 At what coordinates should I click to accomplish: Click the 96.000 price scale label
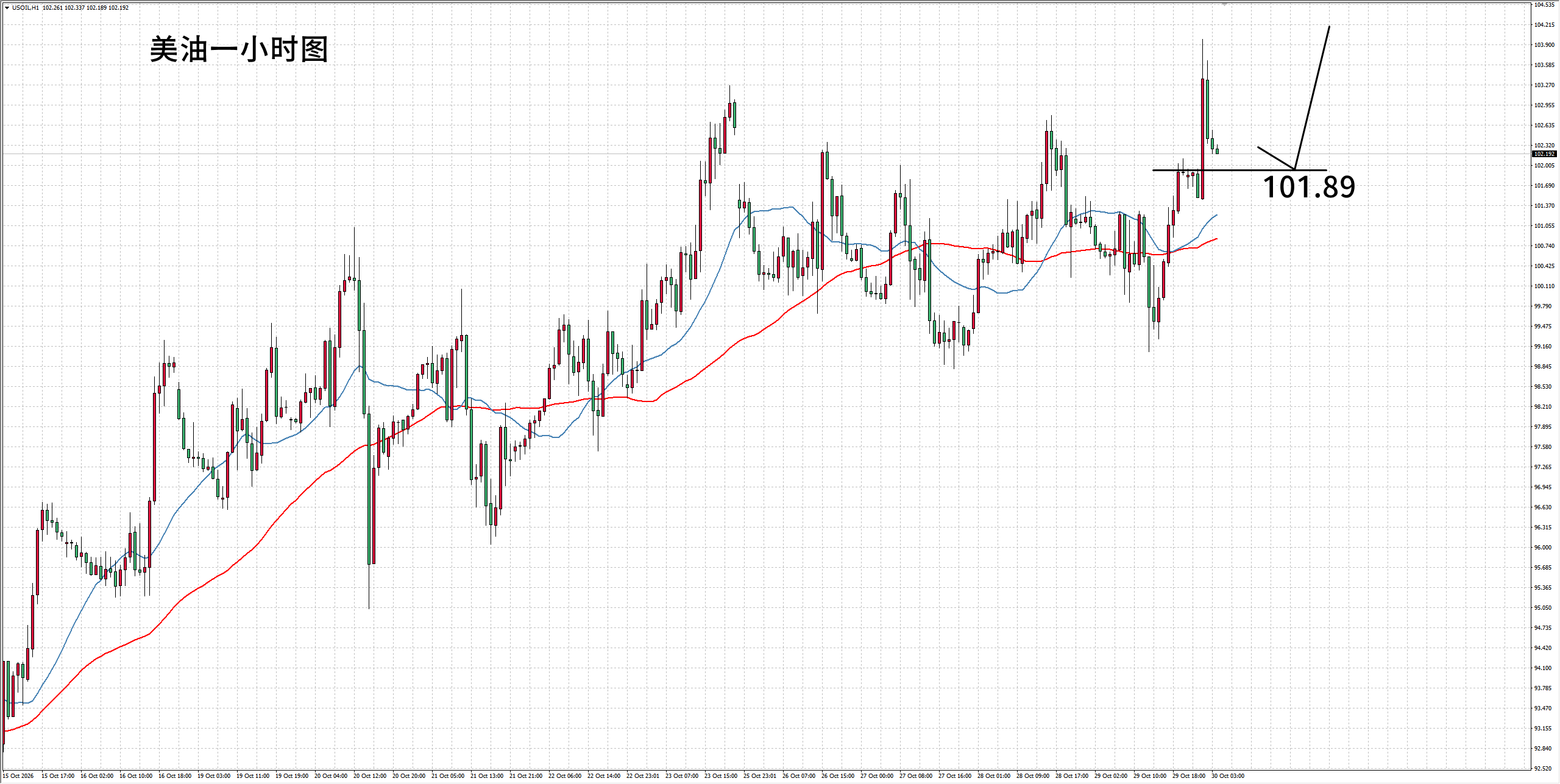coord(1544,548)
